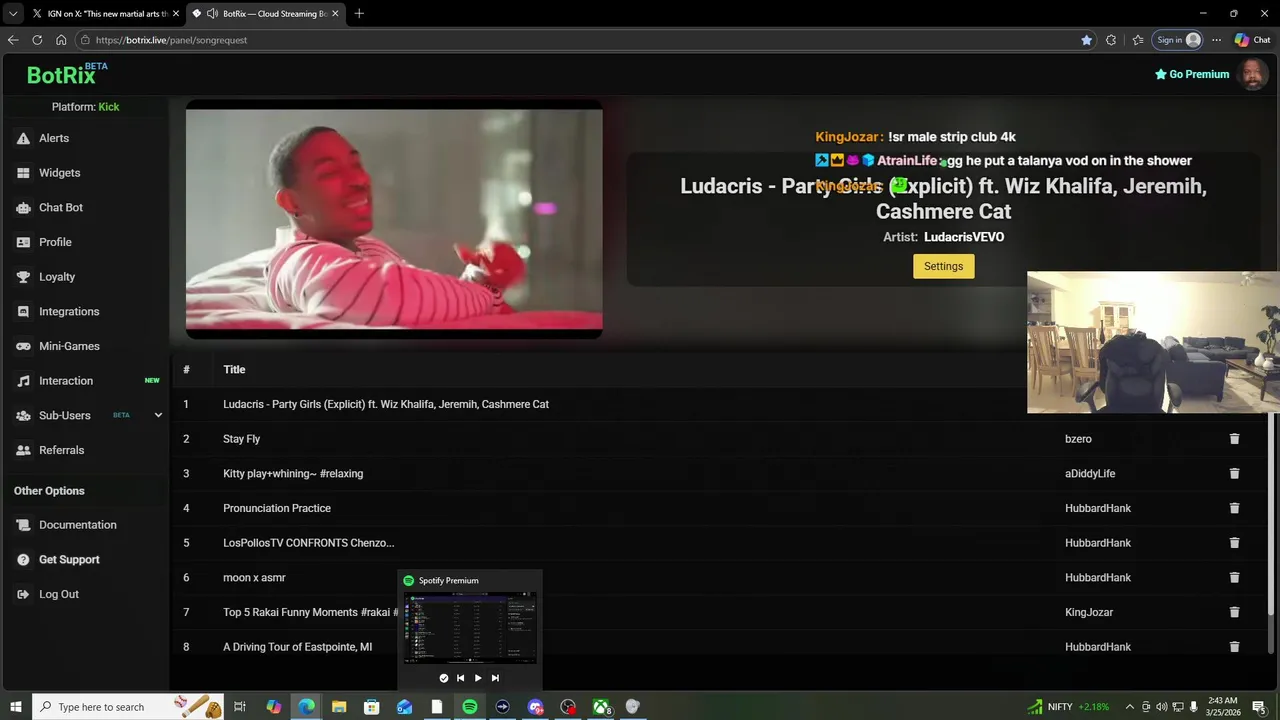Show hidden system tray icons

click(1130, 707)
